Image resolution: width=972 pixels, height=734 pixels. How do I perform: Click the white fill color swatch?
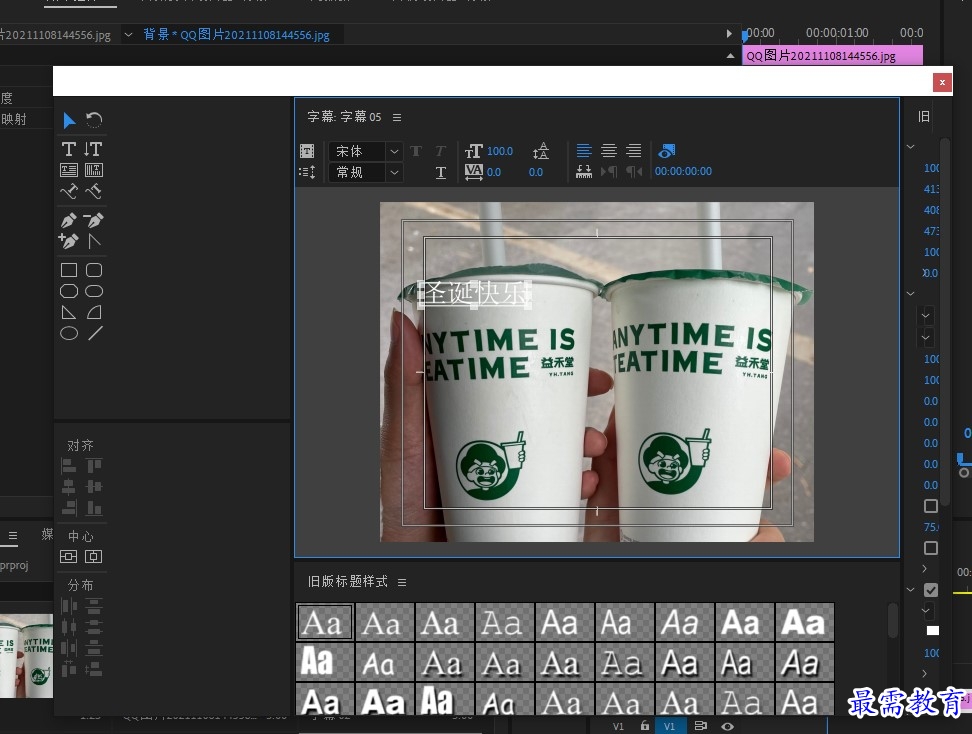pos(932,630)
